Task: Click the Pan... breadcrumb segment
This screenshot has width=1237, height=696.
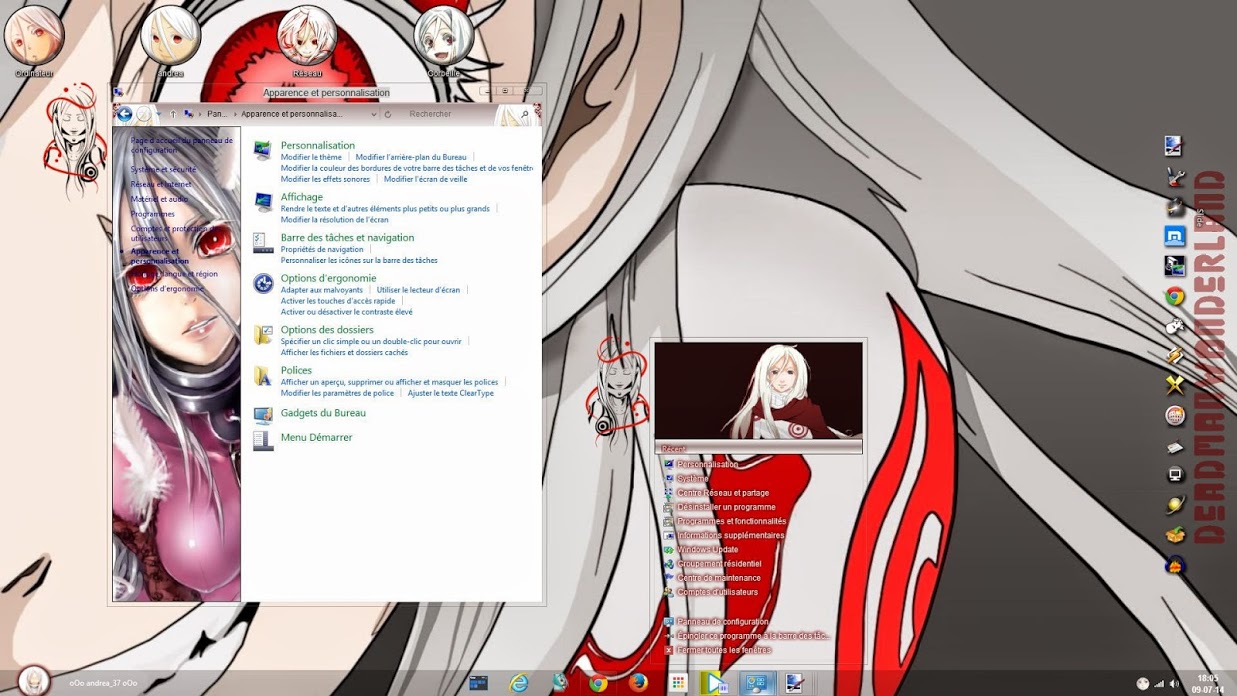Action: 217,114
